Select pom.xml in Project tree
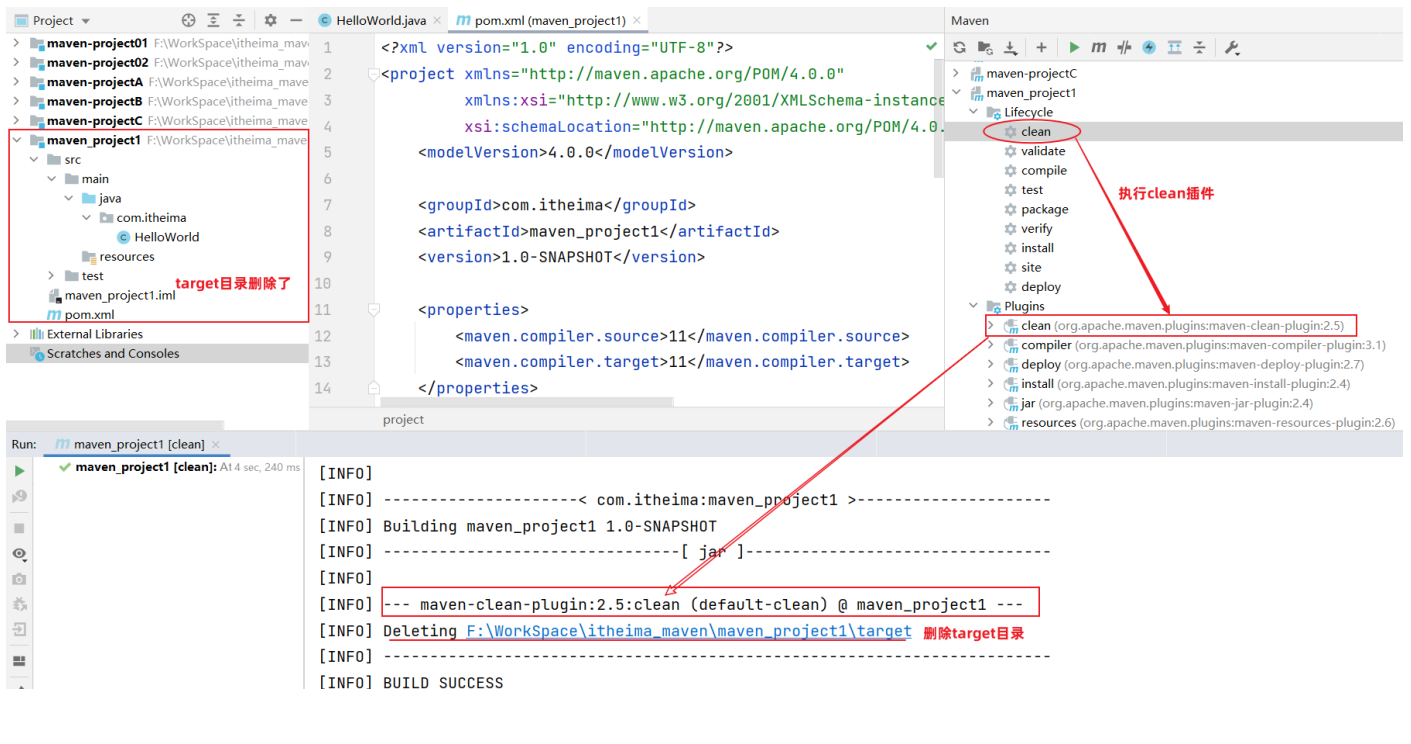The width and height of the screenshot is (1411, 744). [81, 315]
